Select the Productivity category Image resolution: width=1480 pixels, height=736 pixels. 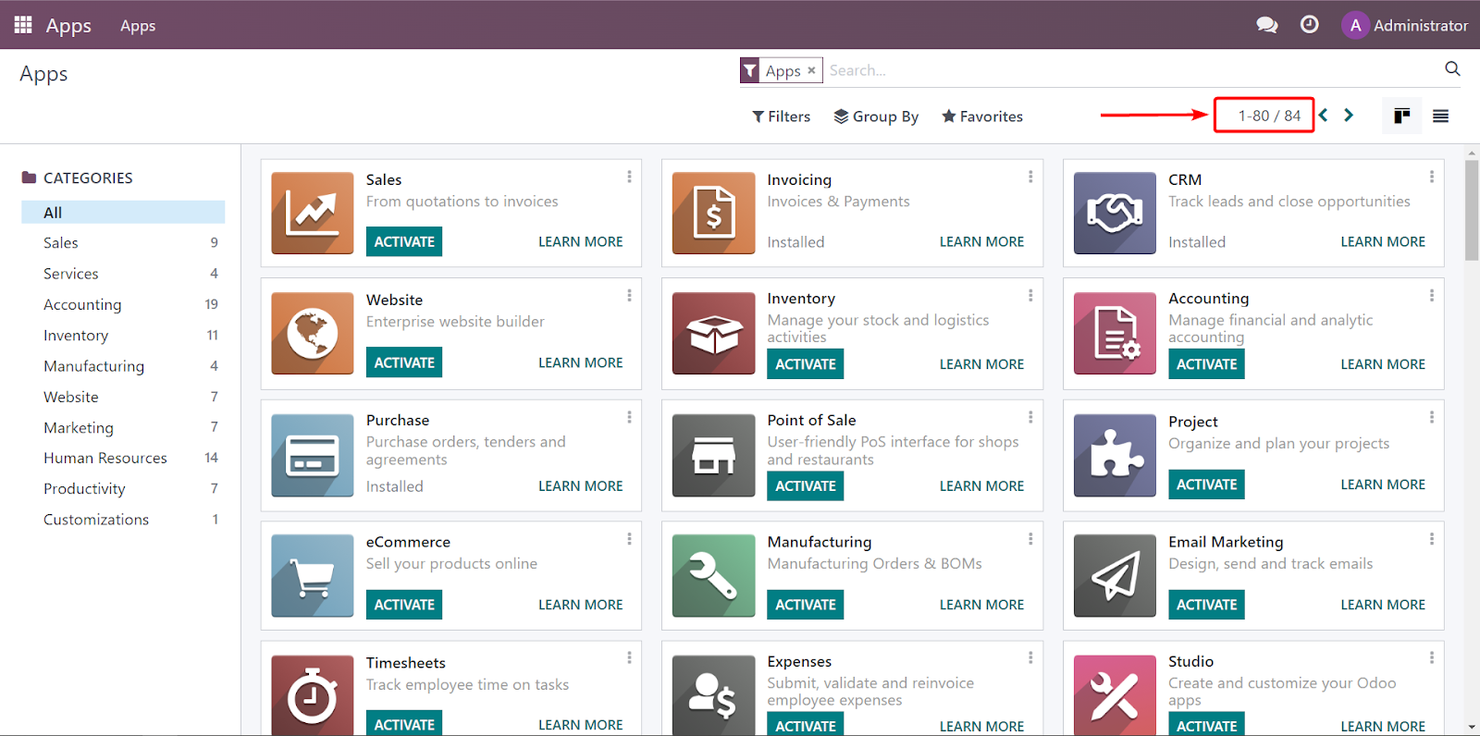click(123, 489)
